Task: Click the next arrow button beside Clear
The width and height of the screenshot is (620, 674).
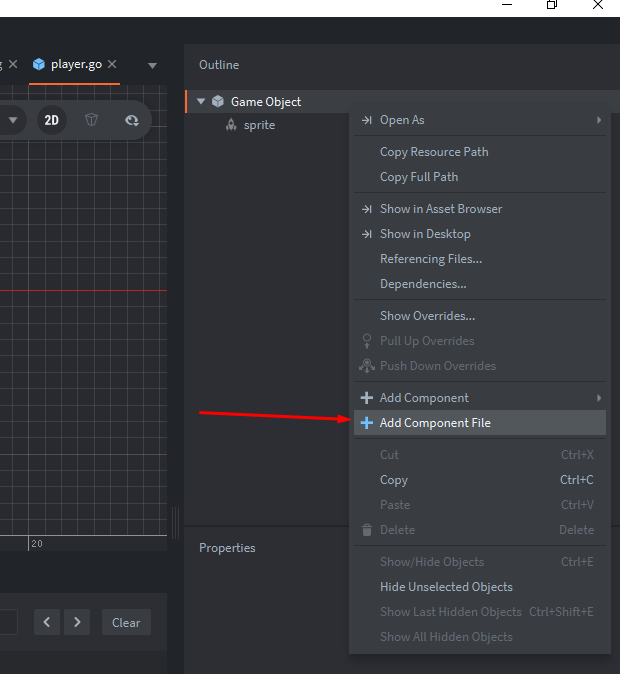Action: click(x=77, y=622)
